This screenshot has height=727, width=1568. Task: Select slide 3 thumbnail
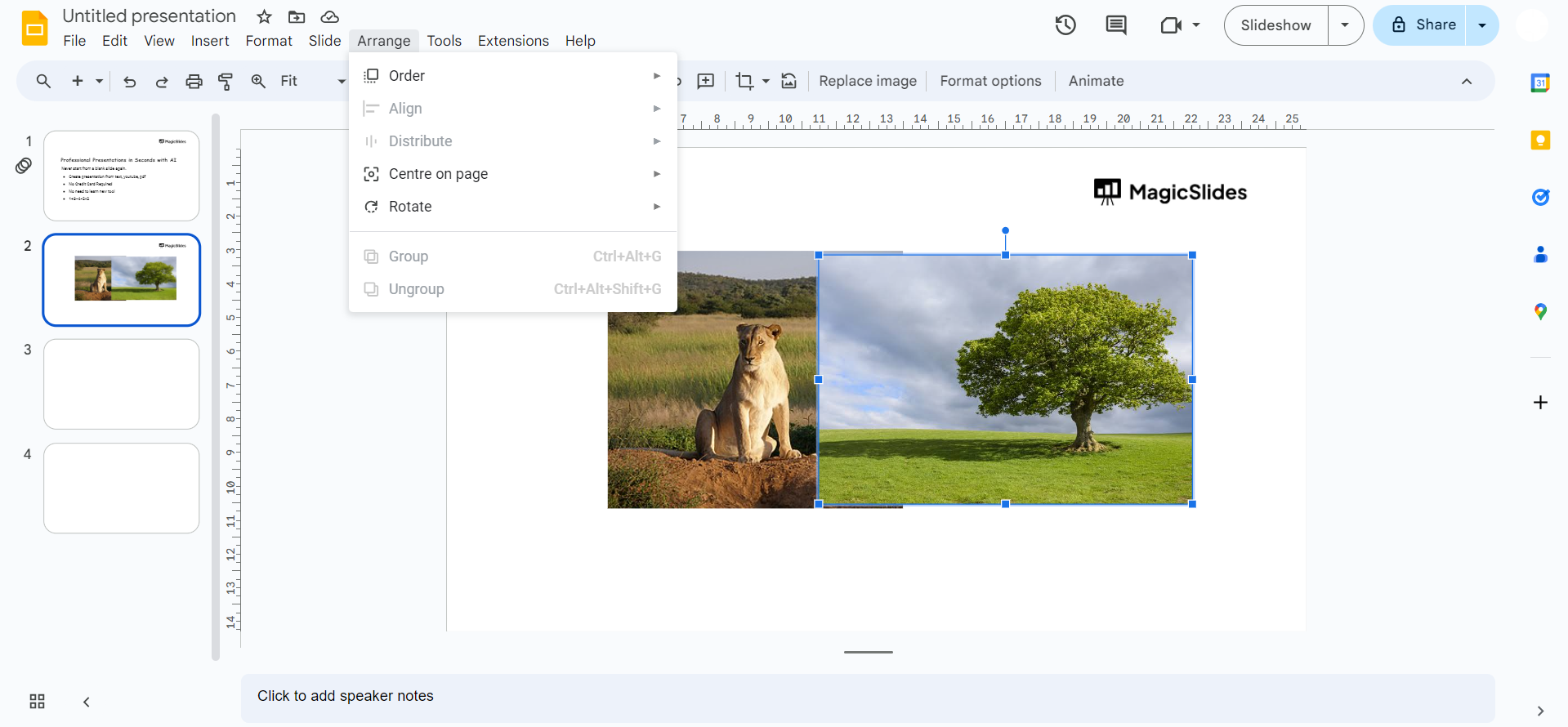tap(121, 384)
